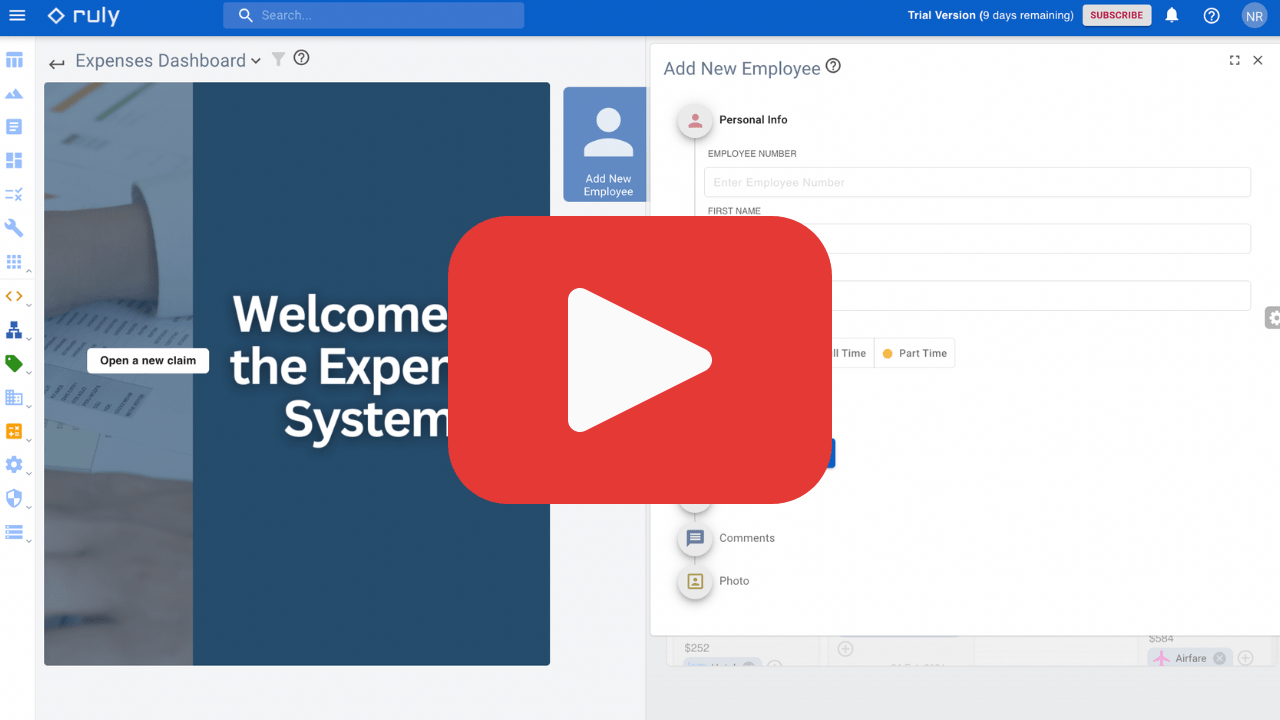The width and height of the screenshot is (1280, 720).
Task: Open the table view sidebar icon
Action: 14,60
